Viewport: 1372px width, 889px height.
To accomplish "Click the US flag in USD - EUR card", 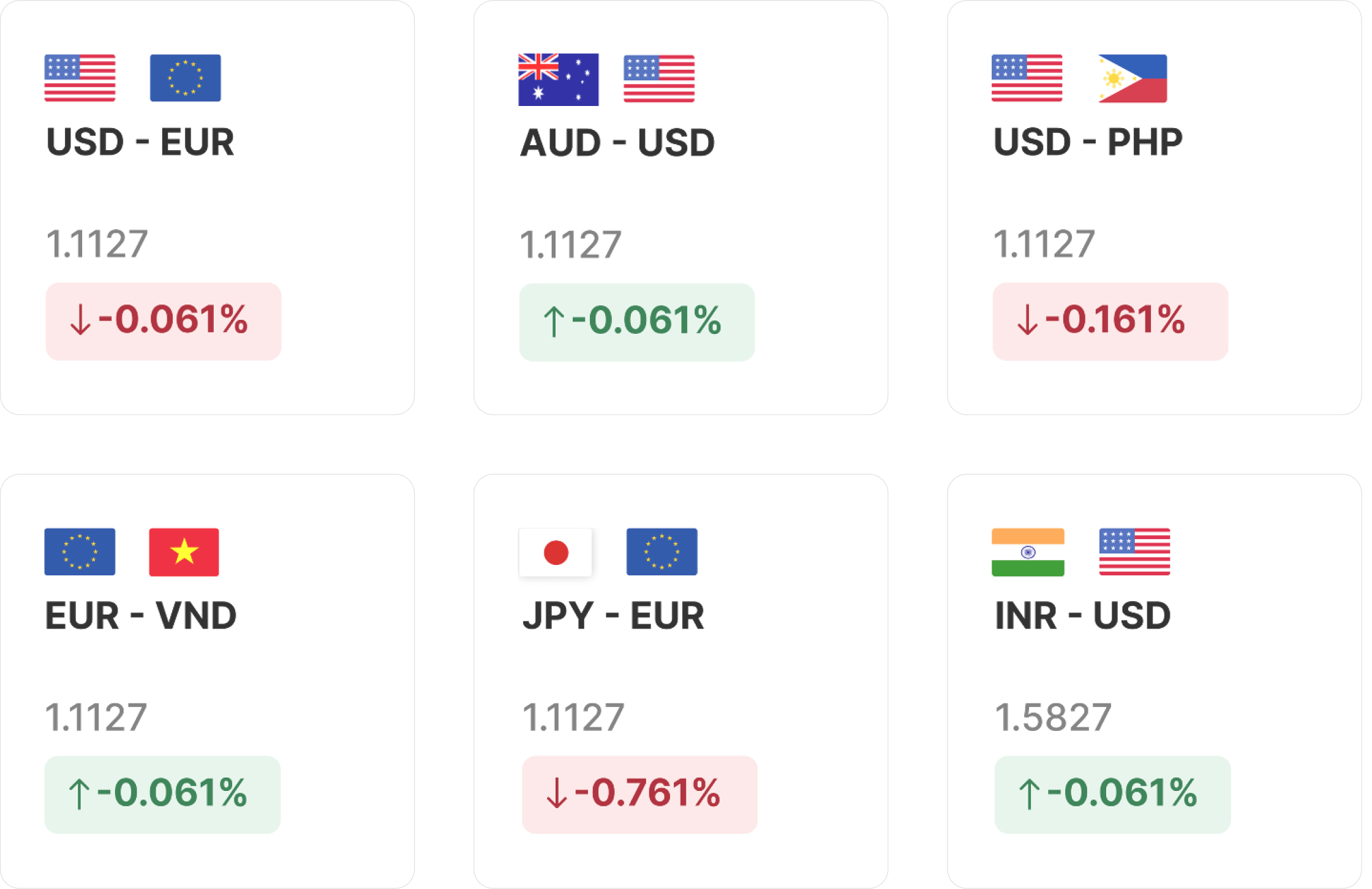I will point(80,78).
